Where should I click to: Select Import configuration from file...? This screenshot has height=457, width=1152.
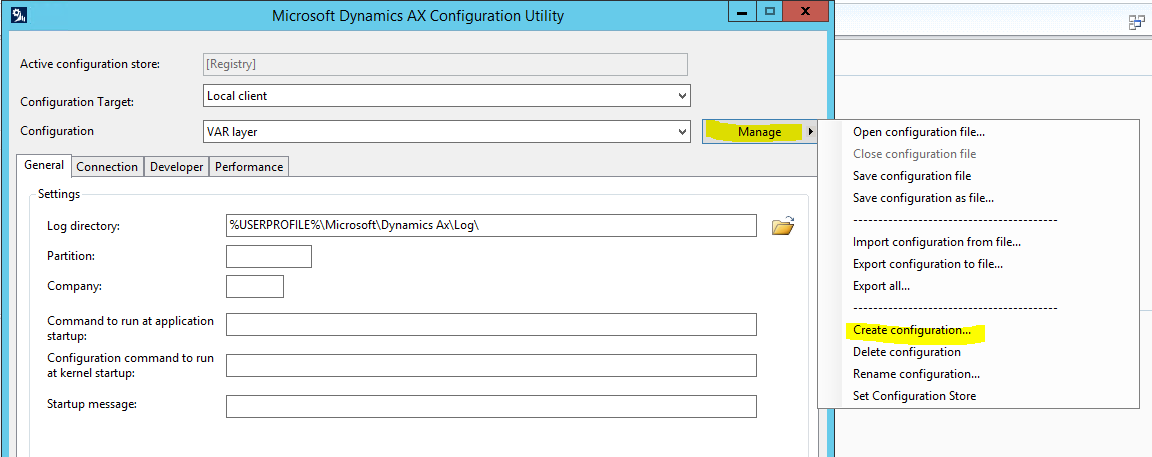click(x=936, y=242)
